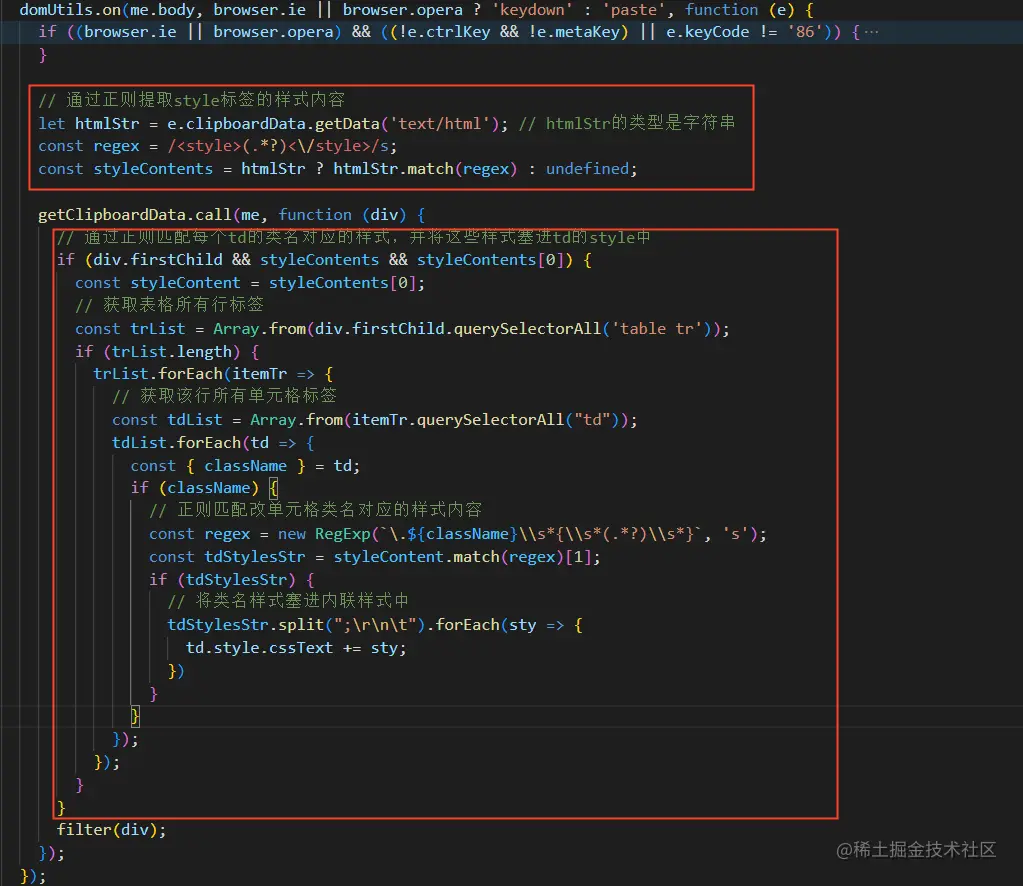The image size is (1023, 886).
Task: Click the "getClipboardData.call(me, function (div) {" line
Action: (232, 215)
